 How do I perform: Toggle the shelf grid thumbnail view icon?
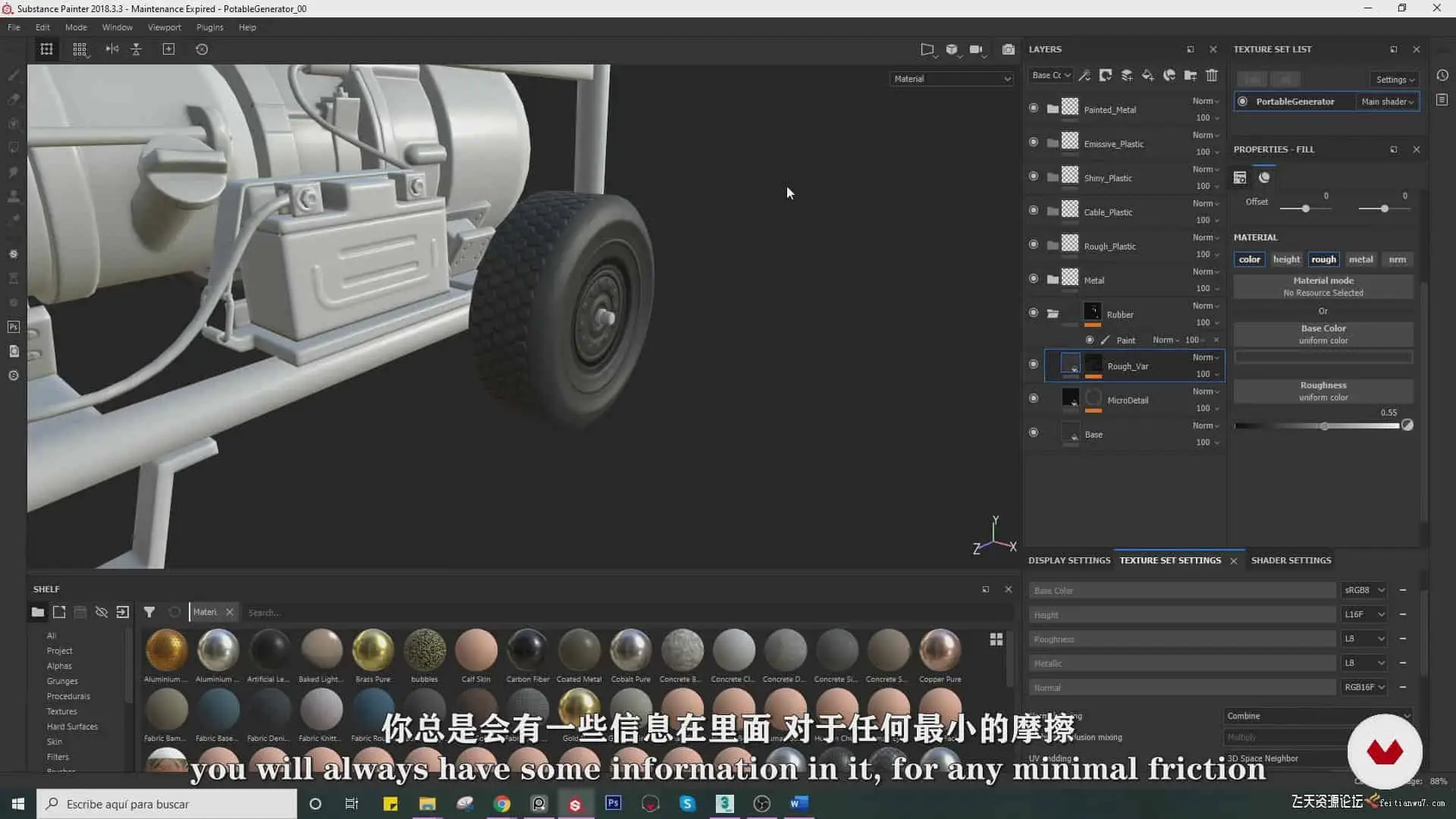pyautogui.click(x=996, y=639)
